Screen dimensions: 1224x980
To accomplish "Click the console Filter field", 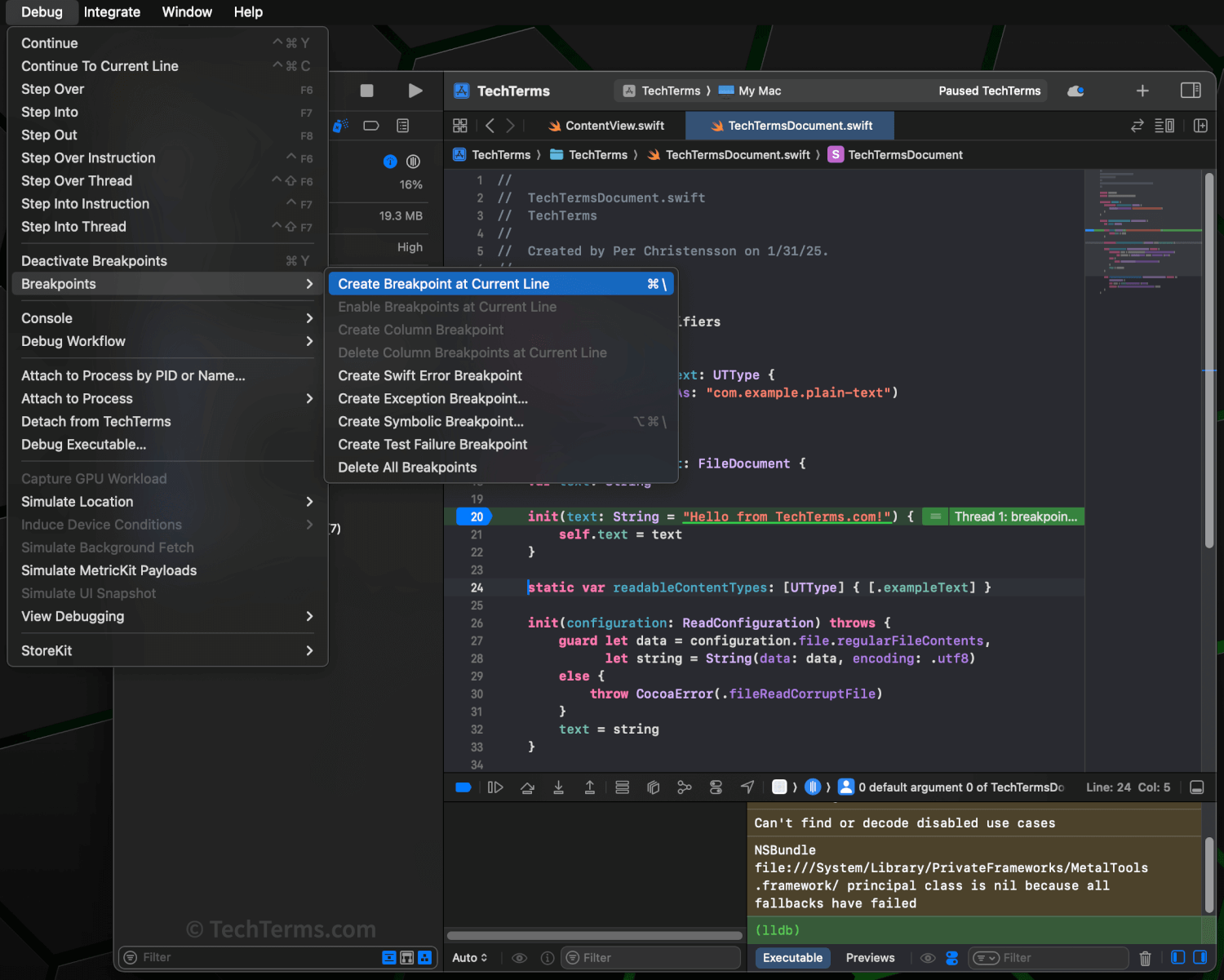I will click(x=1049, y=958).
